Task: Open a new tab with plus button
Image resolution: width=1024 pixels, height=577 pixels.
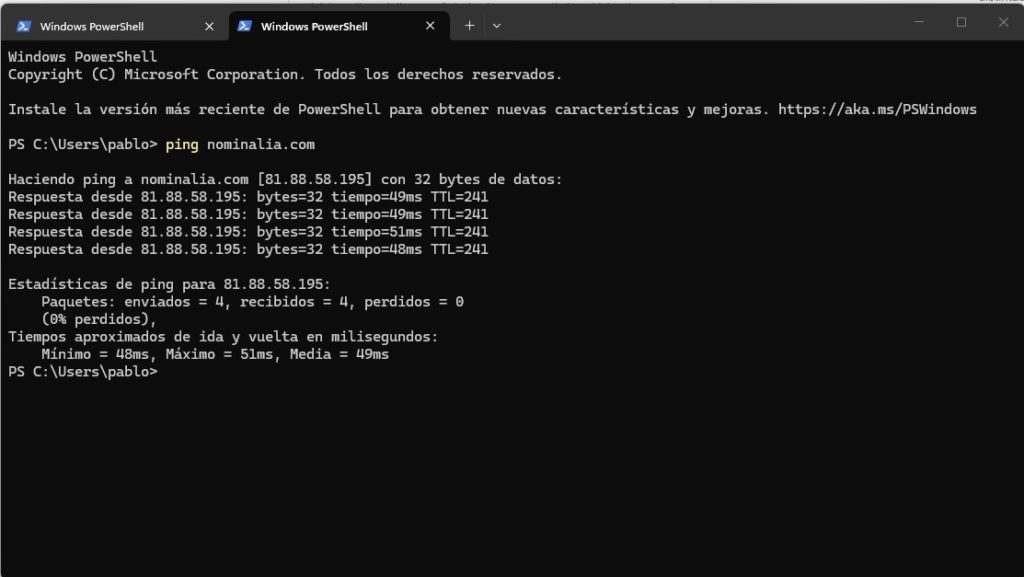Action: [469, 25]
